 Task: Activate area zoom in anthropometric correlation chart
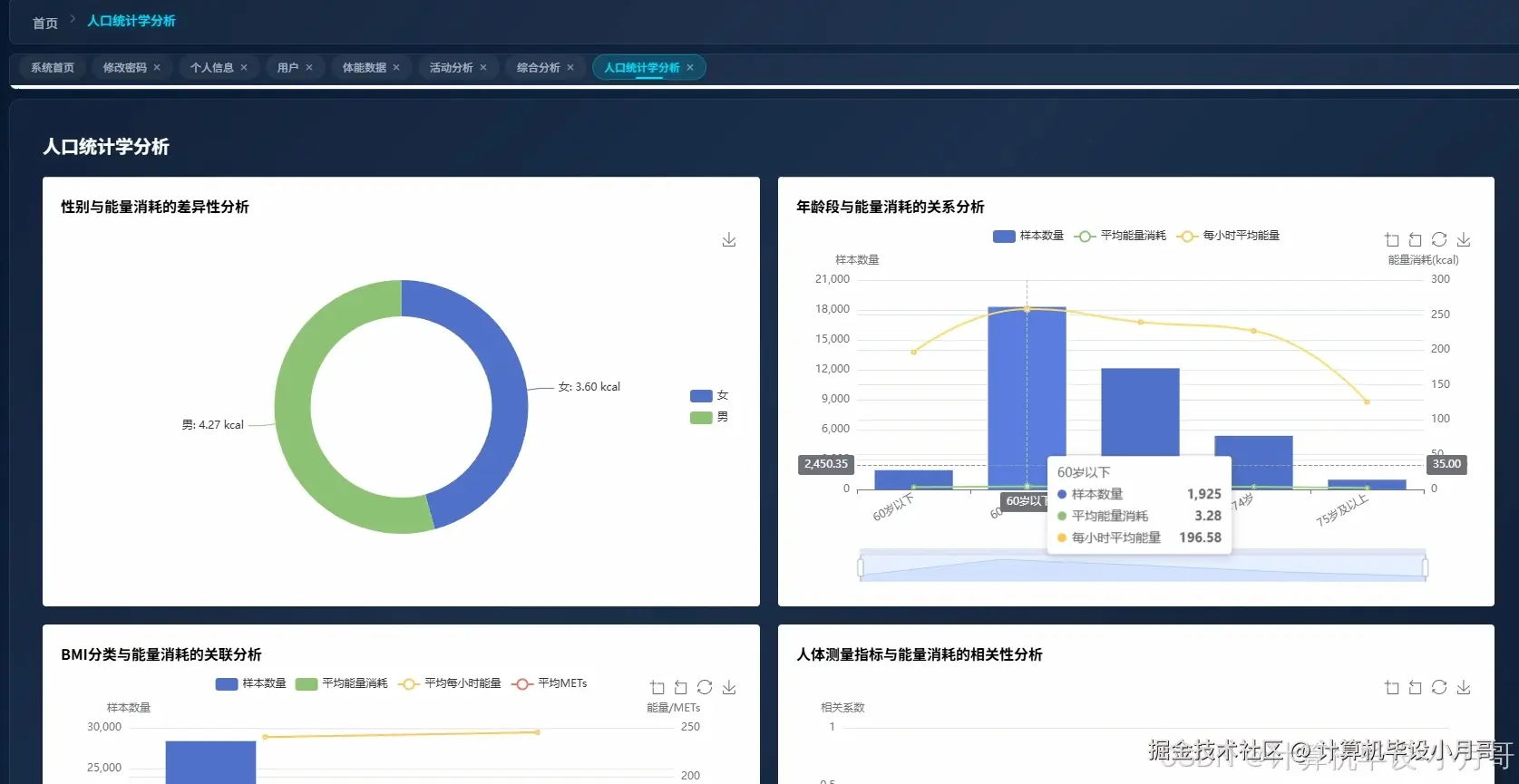tap(1392, 688)
